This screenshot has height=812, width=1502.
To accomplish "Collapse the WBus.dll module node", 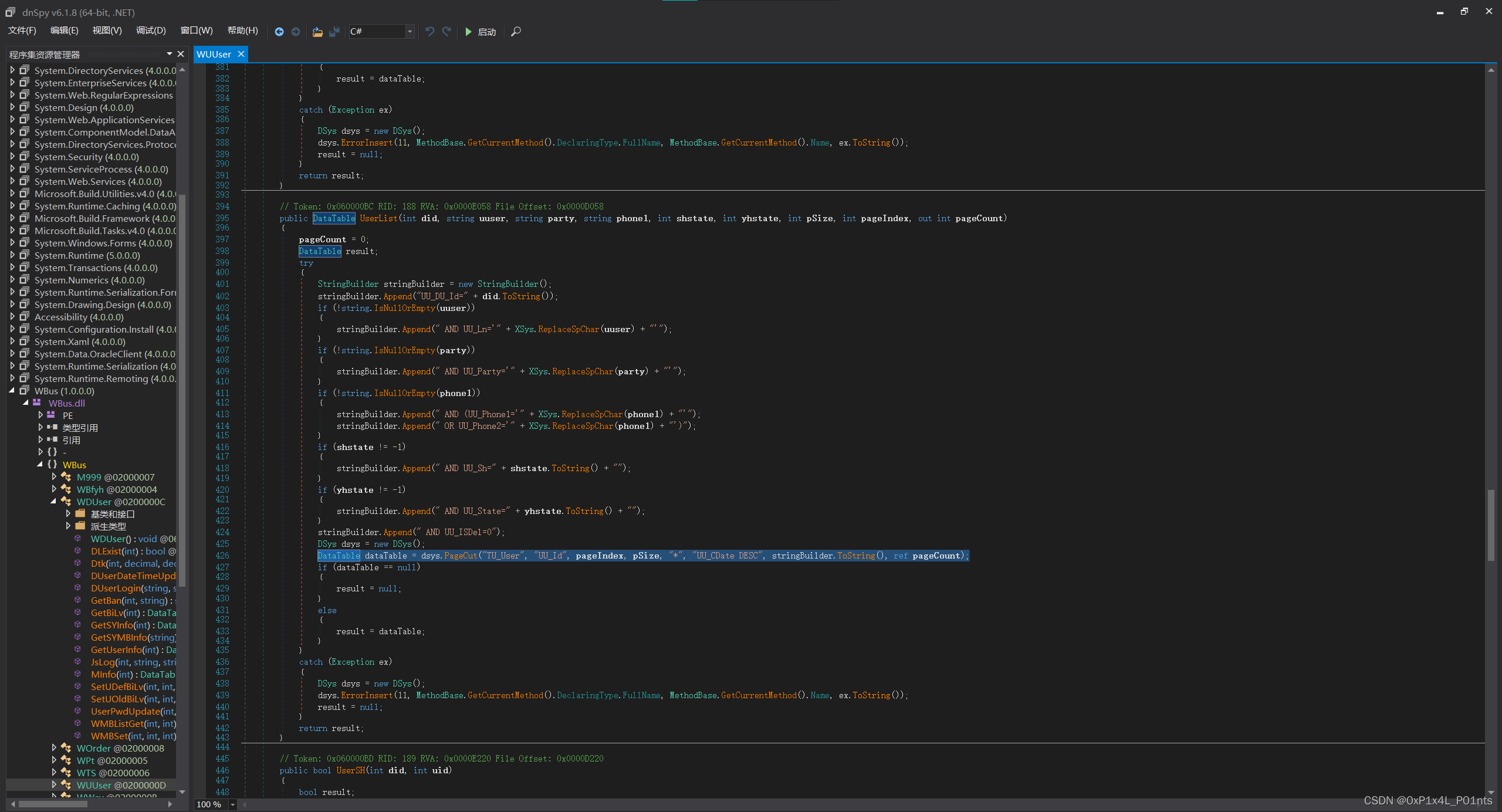I will (x=26, y=403).
